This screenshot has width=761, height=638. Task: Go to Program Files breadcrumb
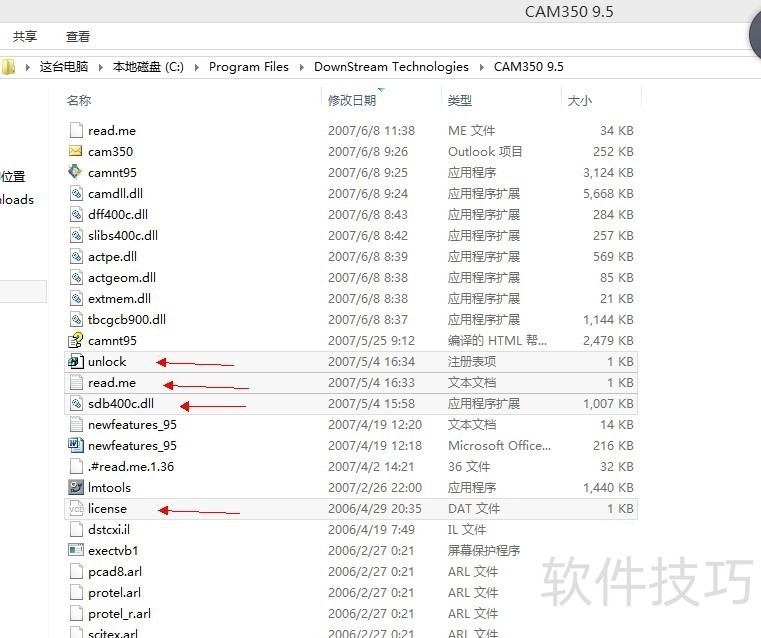[248, 66]
